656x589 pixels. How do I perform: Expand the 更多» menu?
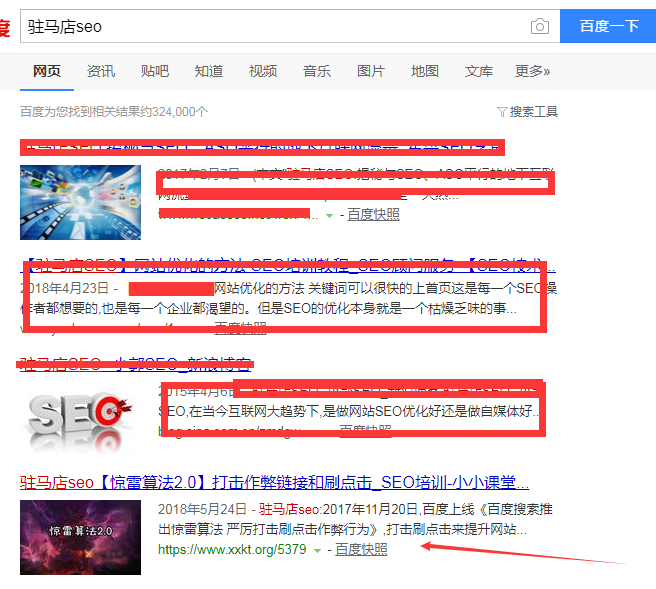(x=532, y=71)
